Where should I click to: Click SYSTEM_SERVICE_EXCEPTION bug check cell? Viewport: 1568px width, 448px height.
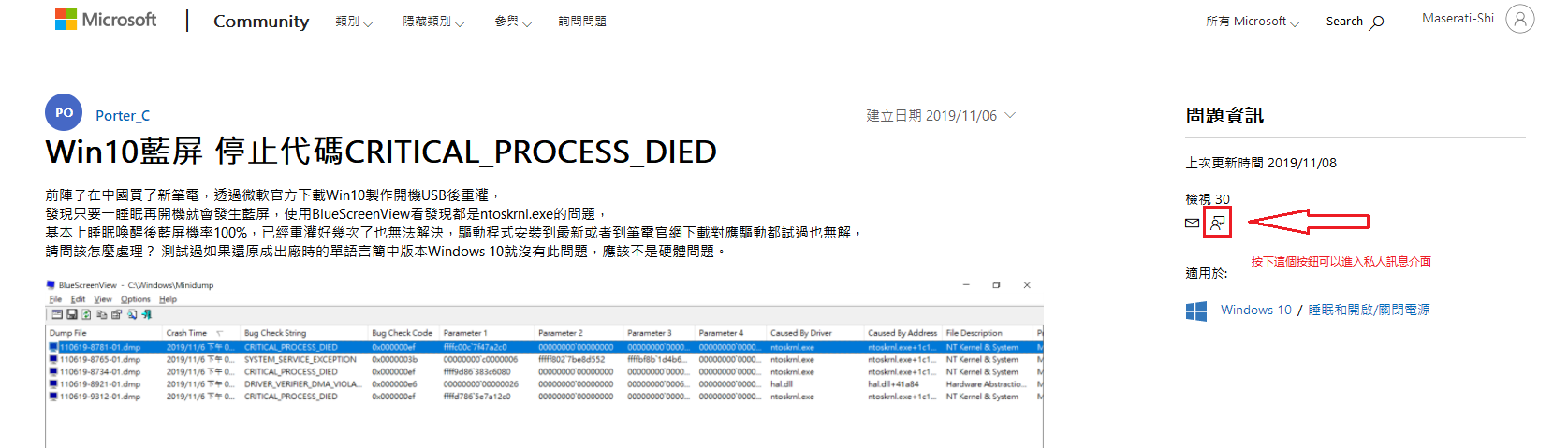pos(300,359)
